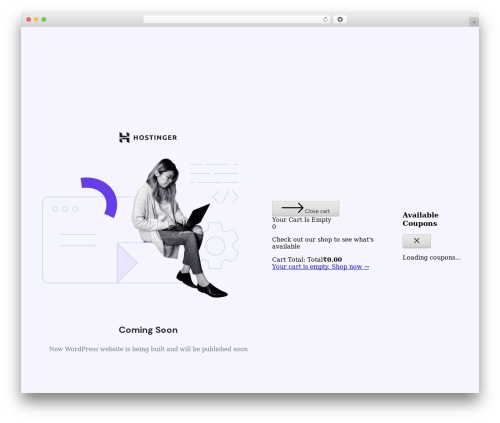Click the red close window button

pos(29,19)
